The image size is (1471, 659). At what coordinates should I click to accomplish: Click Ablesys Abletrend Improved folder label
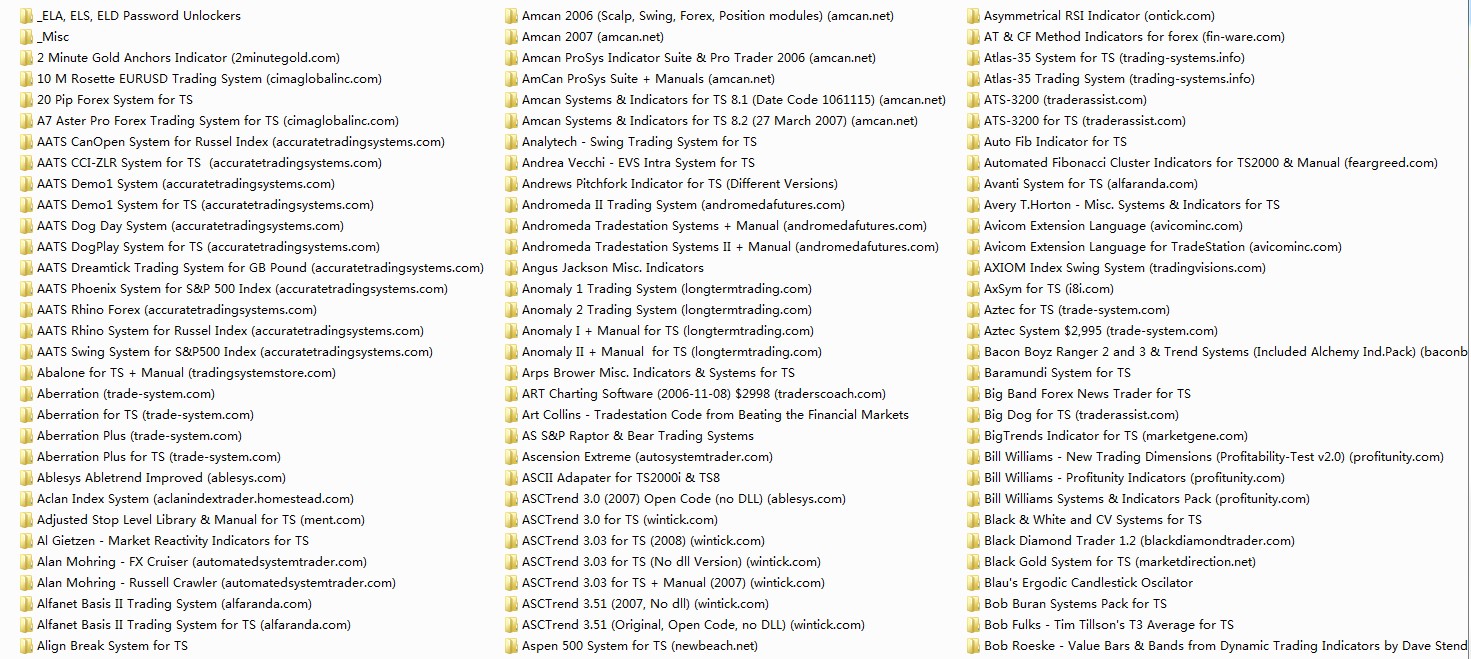(x=160, y=478)
